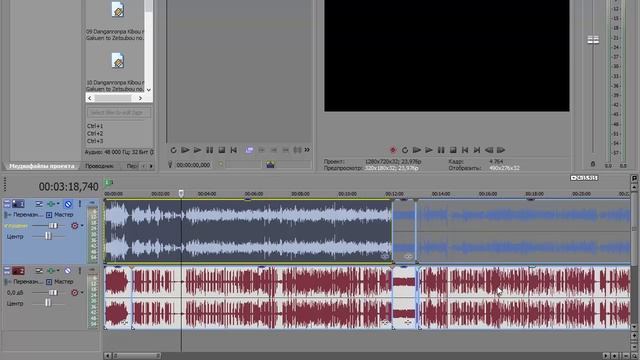Pause the trimmer playback
The image size is (640, 360).
point(209,150)
